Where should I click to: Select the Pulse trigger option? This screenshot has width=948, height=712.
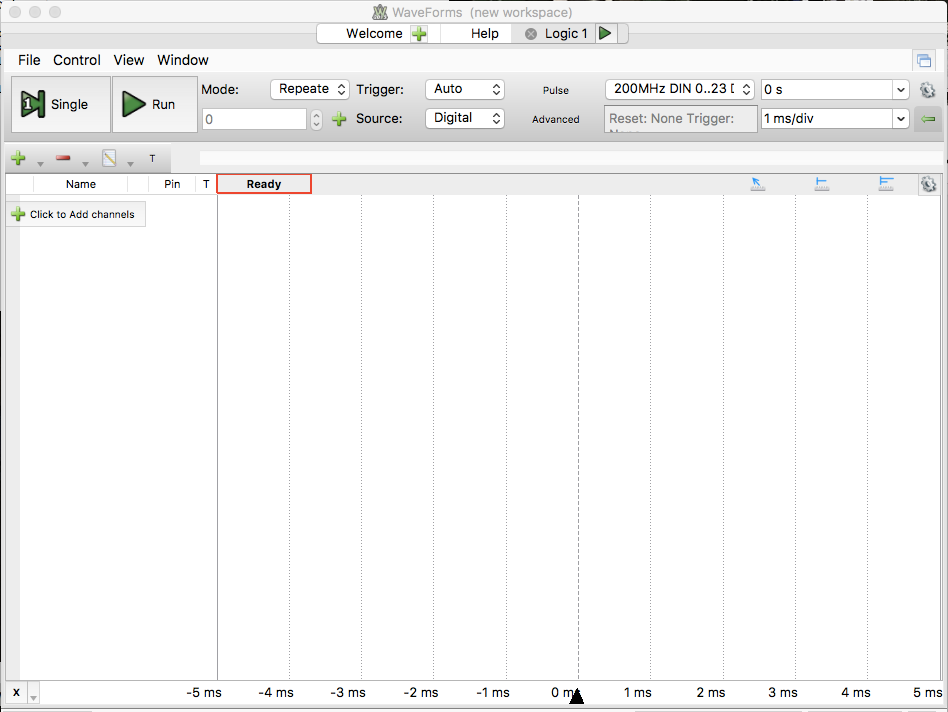point(556,90)
